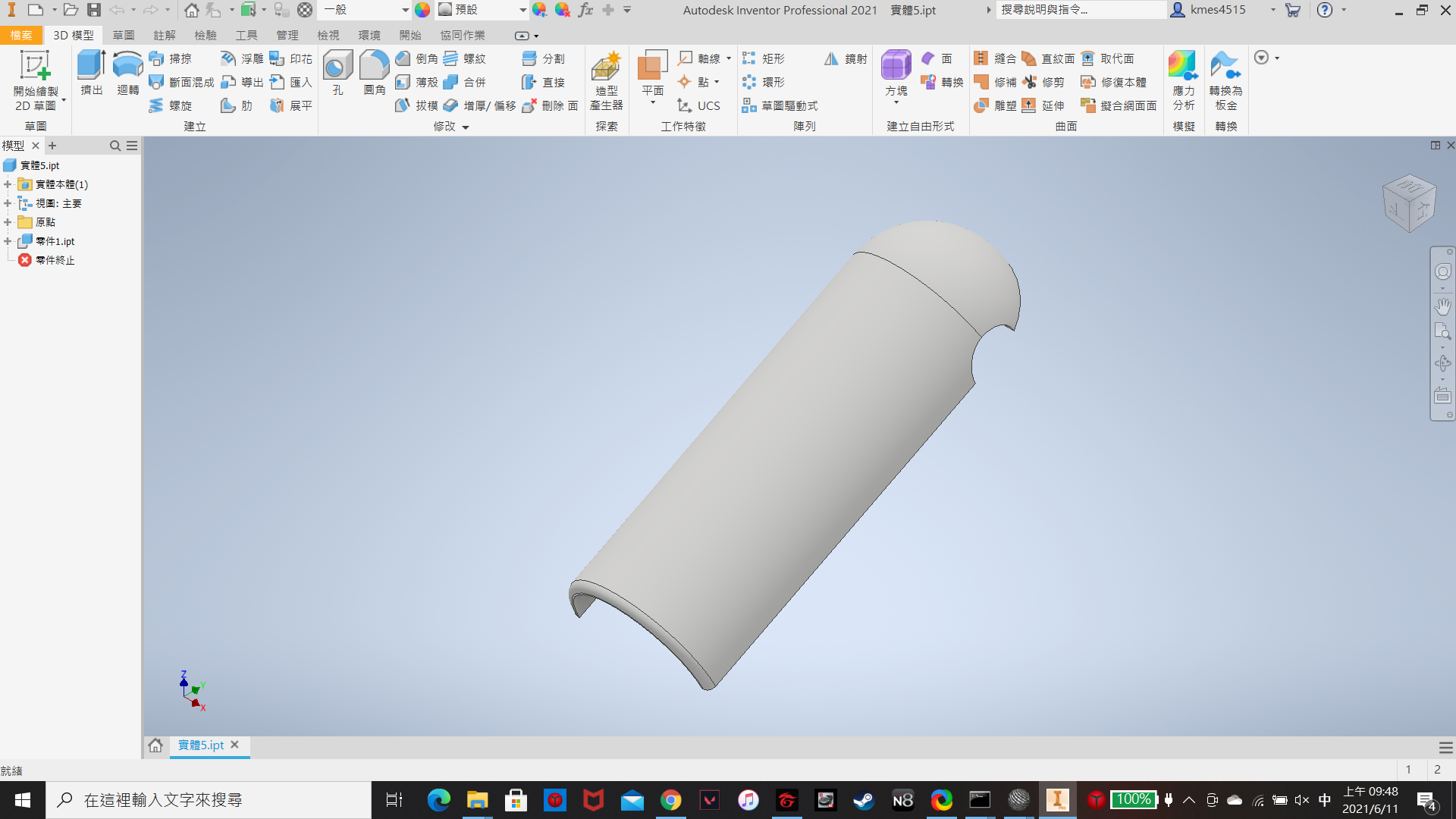Screen dimensions: 1456x819
Task: Convert to Sheet Metal (轉換為板金)
Action: [x=1225, y=80]
